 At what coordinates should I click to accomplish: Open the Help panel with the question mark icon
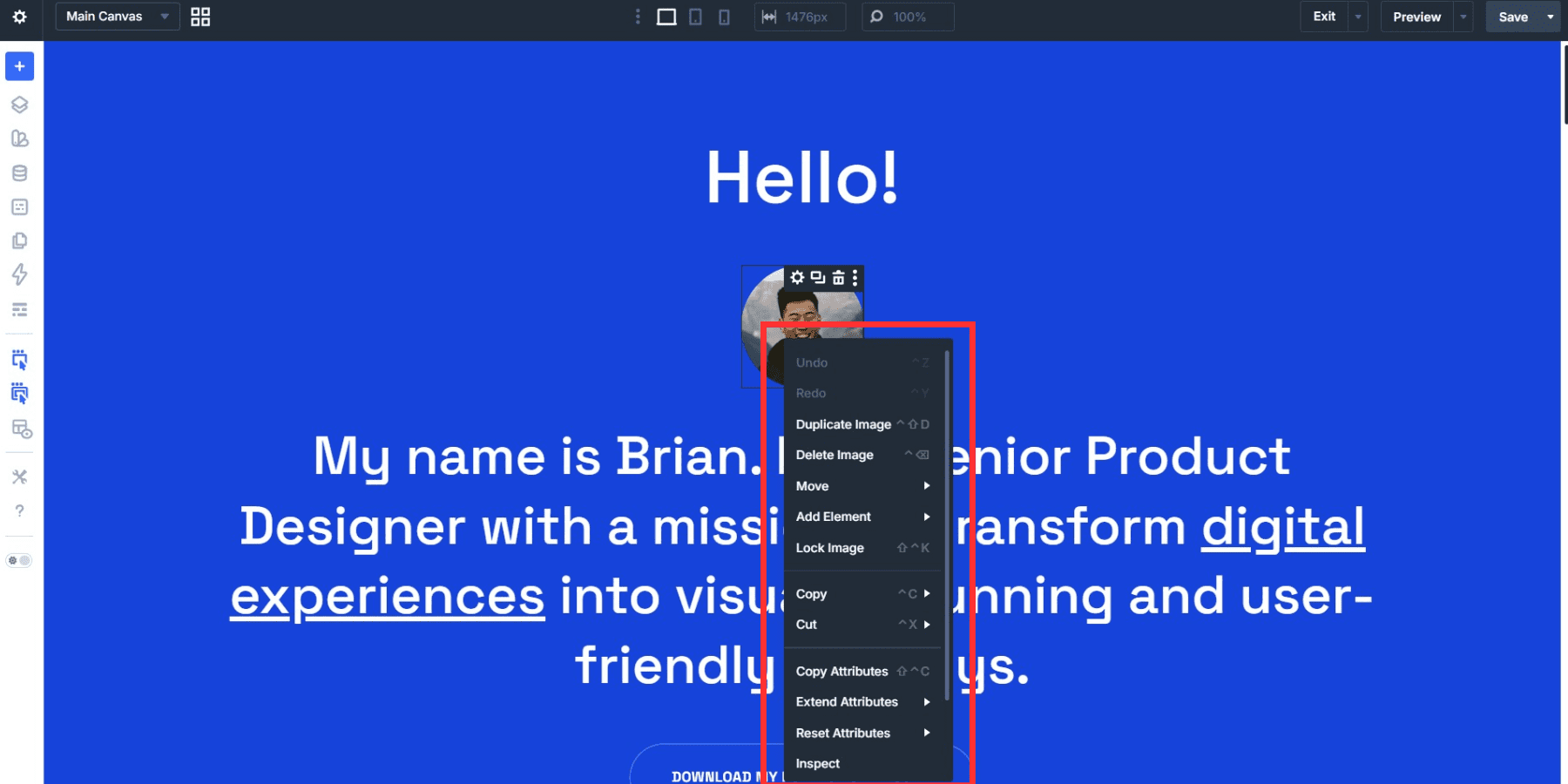19,511
